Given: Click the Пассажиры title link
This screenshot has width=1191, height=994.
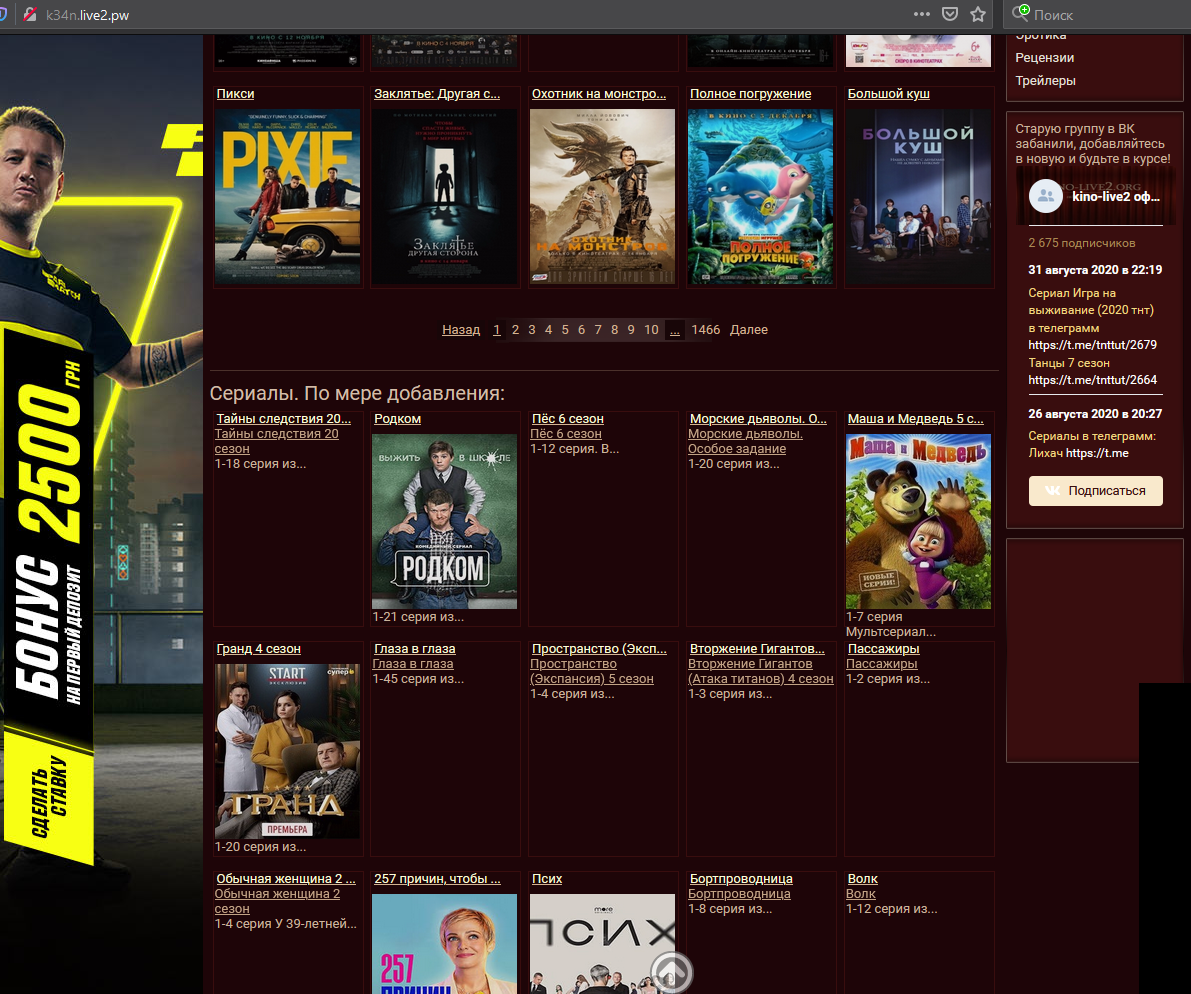Looking at the screenshot, I should [883, 649].
